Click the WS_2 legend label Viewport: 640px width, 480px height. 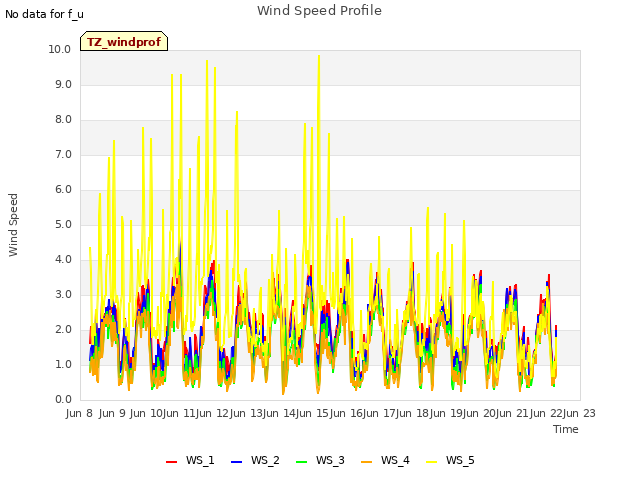point(265,460)
